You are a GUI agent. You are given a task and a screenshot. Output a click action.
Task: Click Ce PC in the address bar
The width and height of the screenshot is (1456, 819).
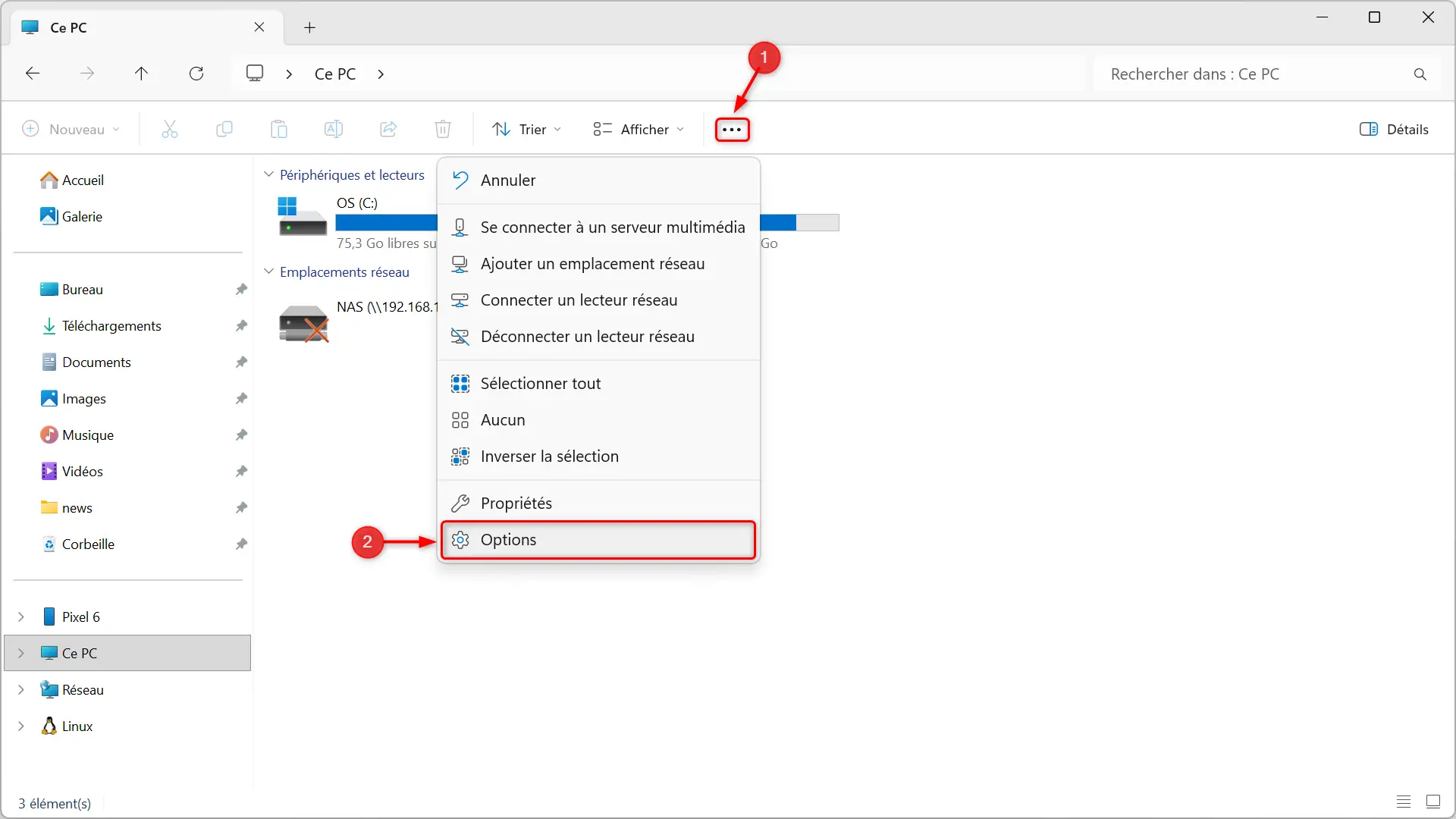coord(335,74)
